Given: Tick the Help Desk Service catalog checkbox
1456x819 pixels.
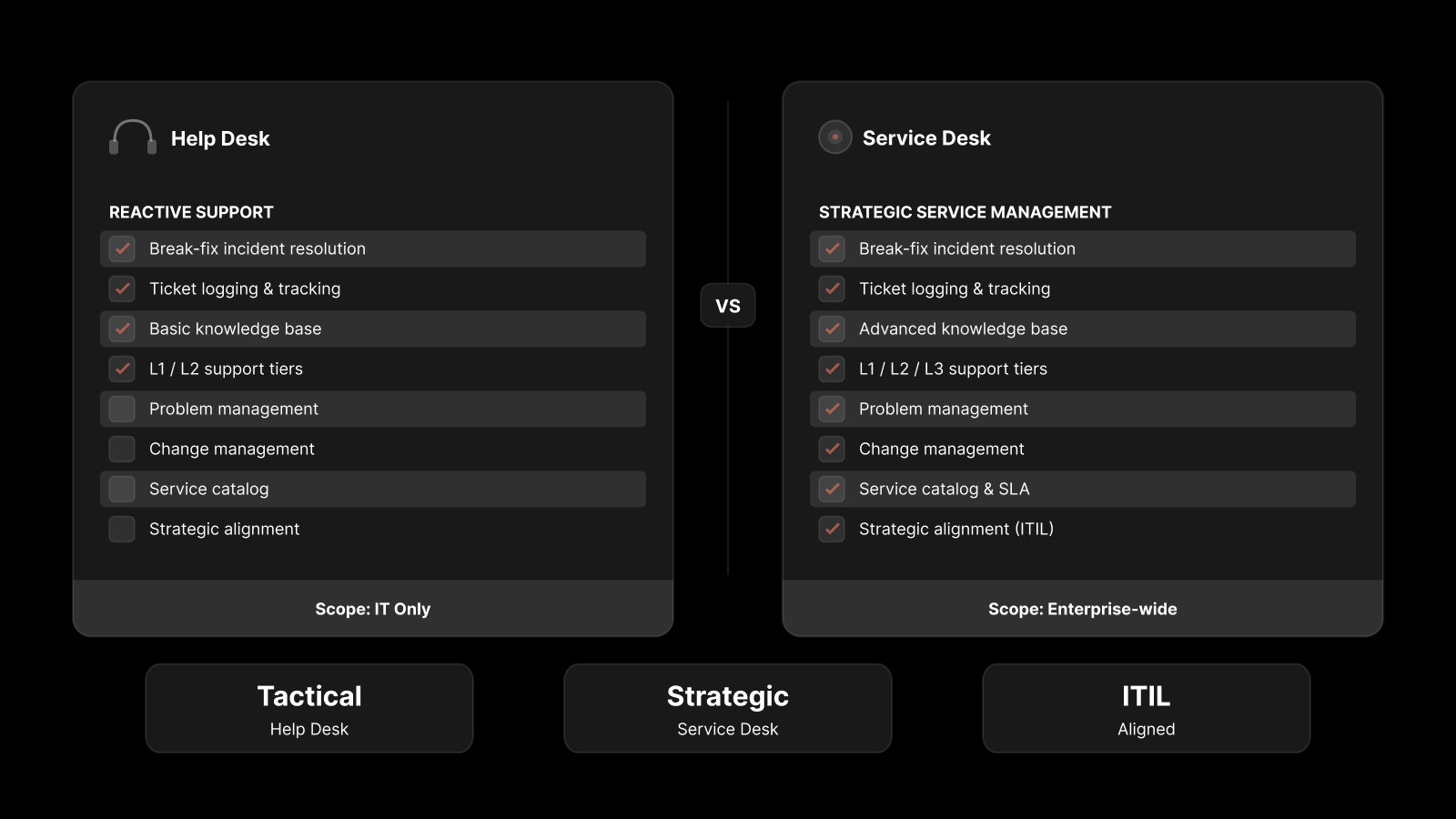Looking at the screenshot, I should pos(122,489).
